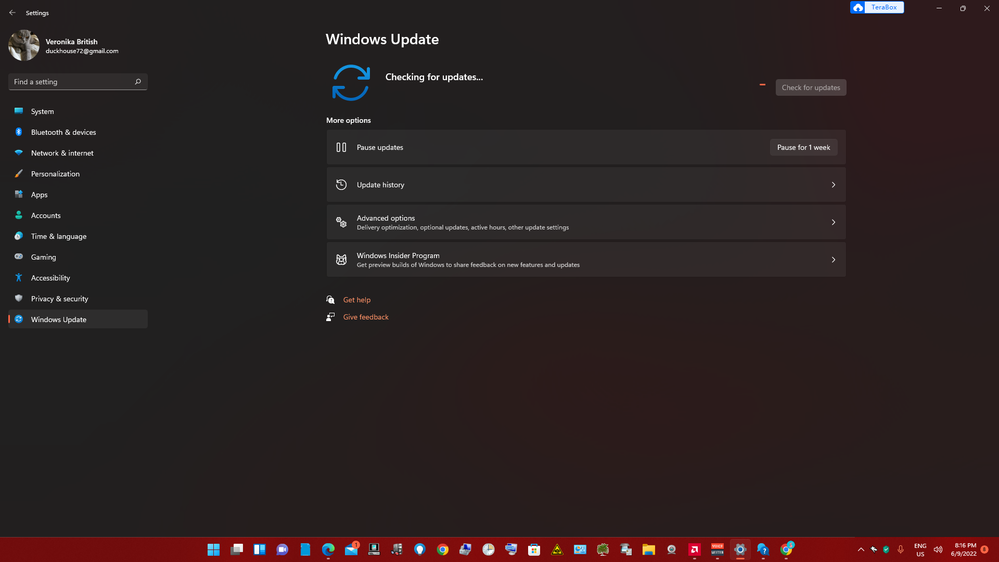Click the search magnifier in Find a setting
Image resolution: width=999 pixels, height=562 pixels.
pos(138,82)
